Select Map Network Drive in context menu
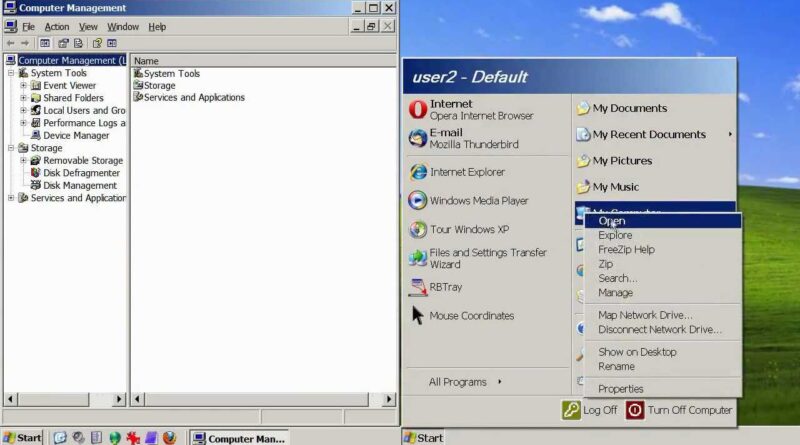 662,315
